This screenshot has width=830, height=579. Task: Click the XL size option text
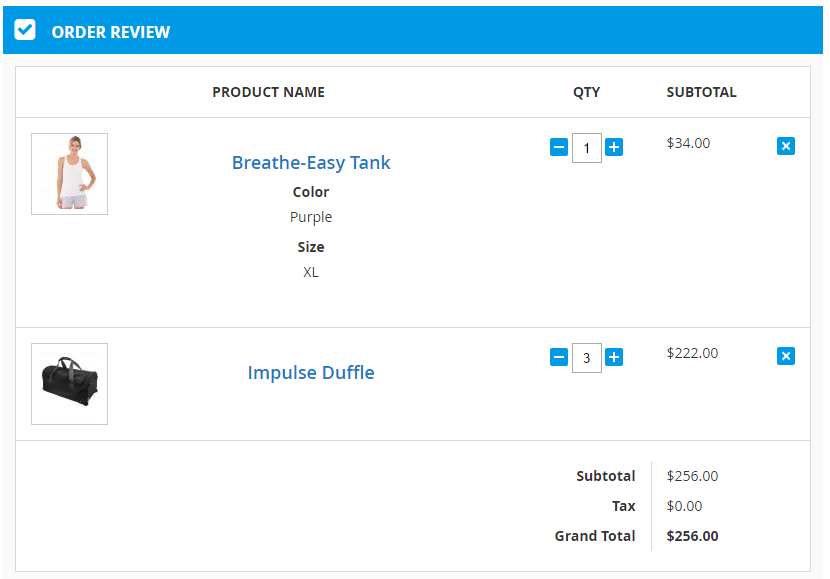point(311,272)
